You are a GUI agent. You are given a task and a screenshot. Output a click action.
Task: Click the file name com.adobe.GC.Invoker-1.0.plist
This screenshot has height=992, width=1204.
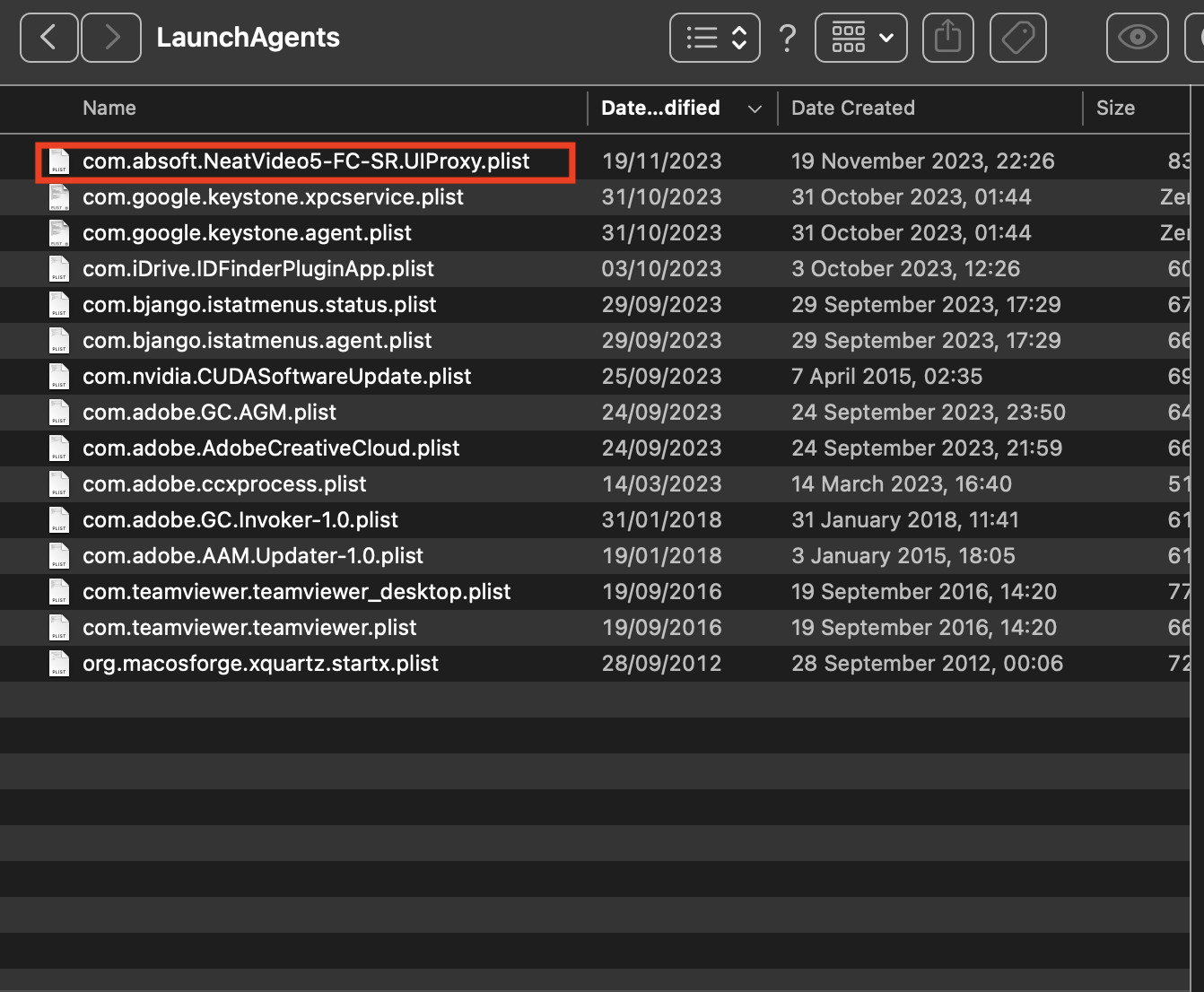(x=240, y=520)
